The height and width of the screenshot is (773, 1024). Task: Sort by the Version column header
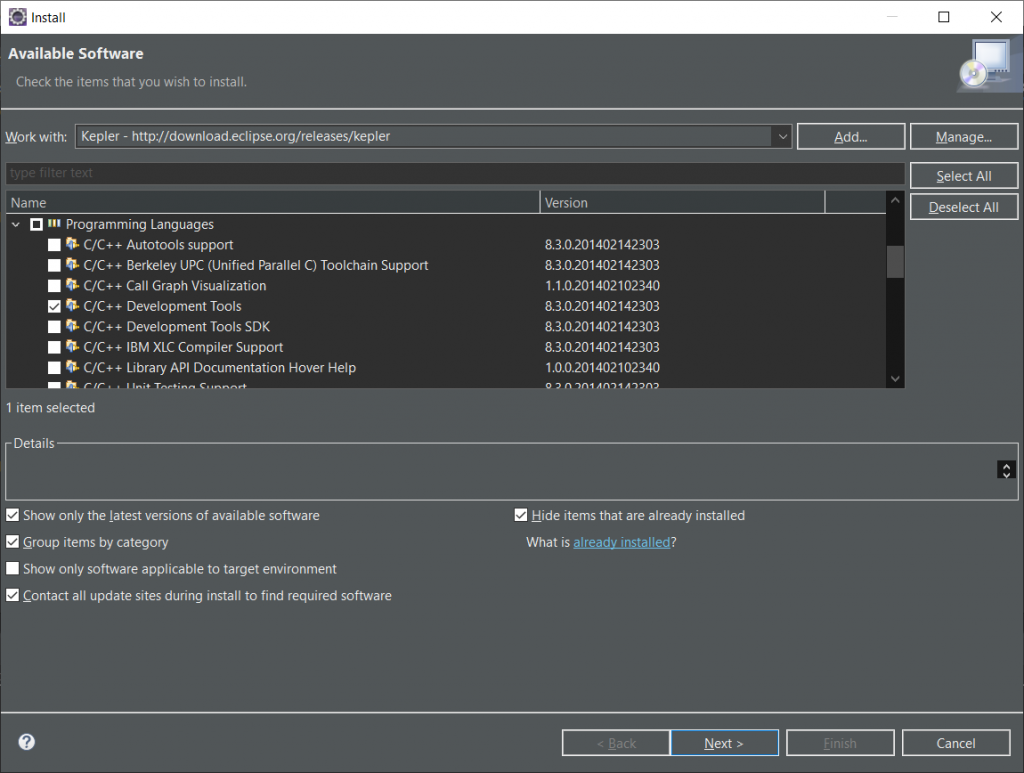tap(682, 202)
